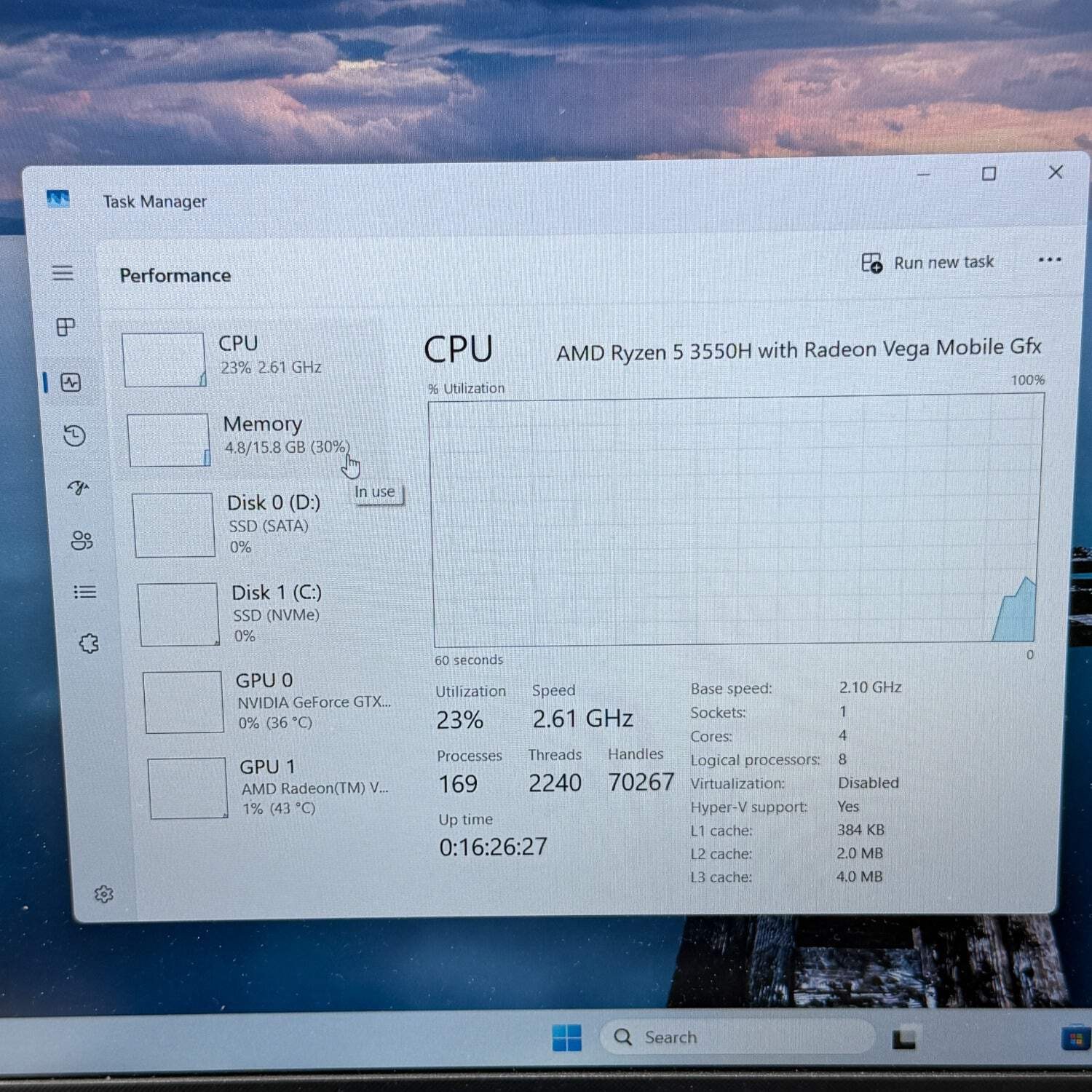Click the up time 0:16:26:27 value
This screenshot has width=1092, height=1092.
click(x=493, y=847)
